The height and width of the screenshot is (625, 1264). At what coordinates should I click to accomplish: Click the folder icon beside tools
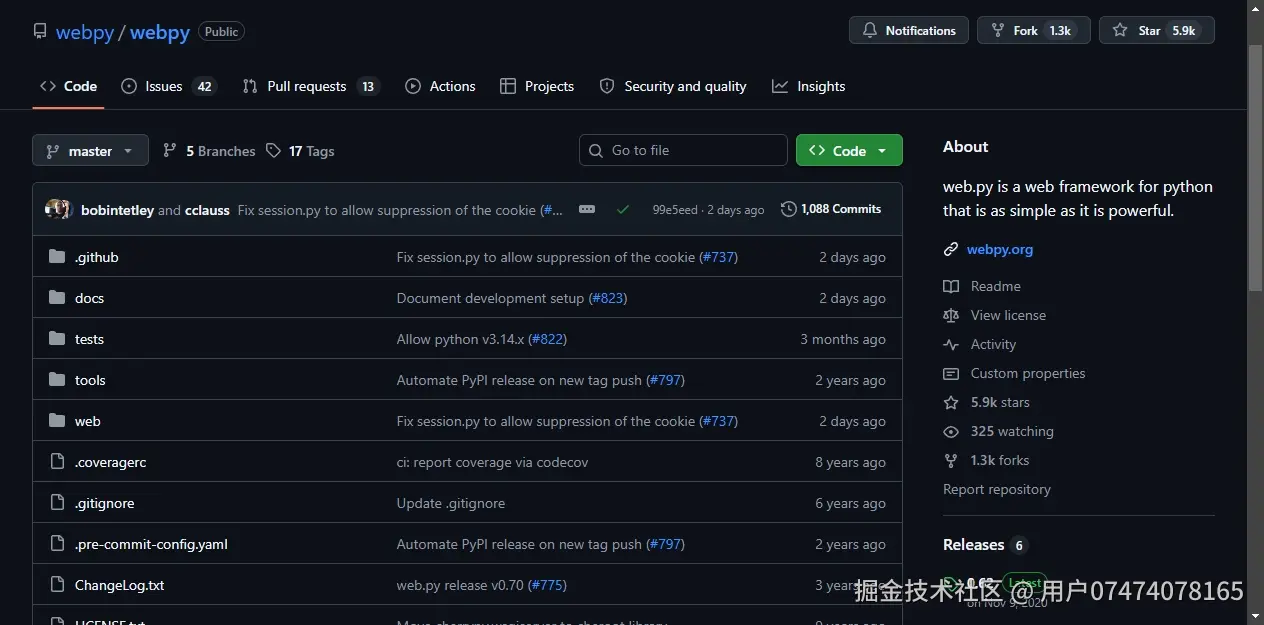(x=57, y=380)
